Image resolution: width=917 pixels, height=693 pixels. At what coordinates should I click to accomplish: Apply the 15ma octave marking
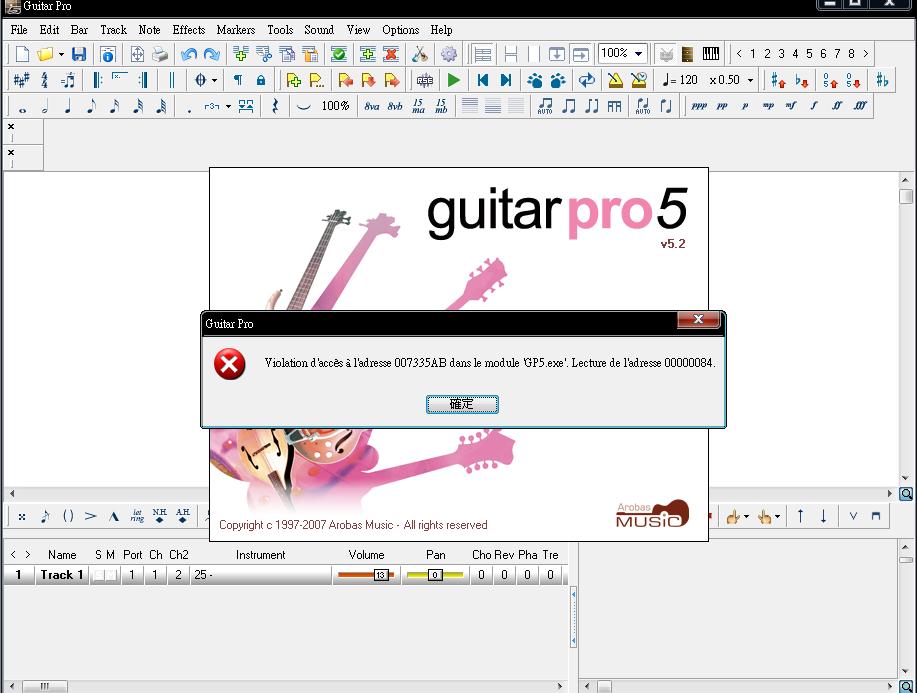tap(418, 106)
